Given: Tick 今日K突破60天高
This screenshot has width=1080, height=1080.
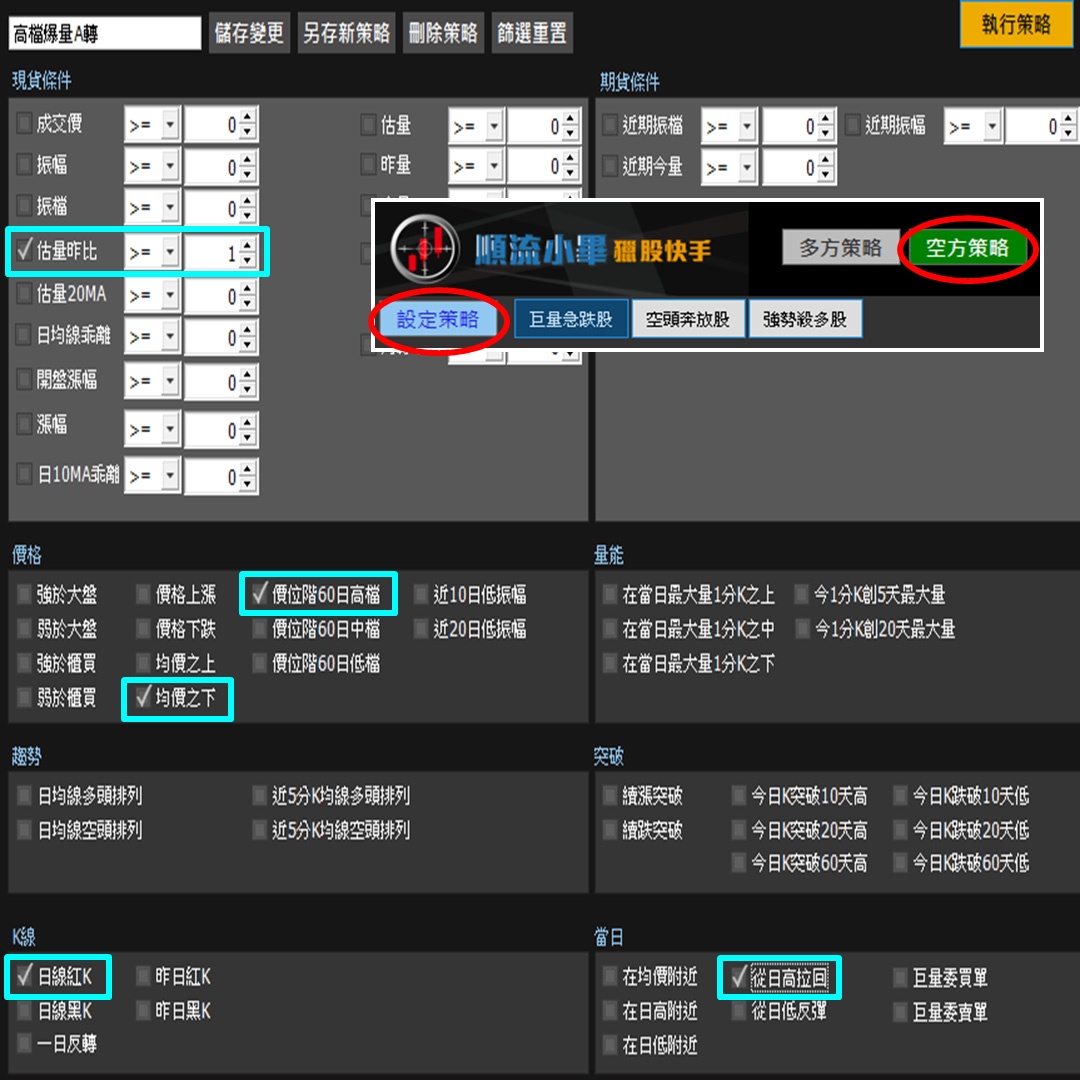Looking at the screenshot, I should click(738, 862).
